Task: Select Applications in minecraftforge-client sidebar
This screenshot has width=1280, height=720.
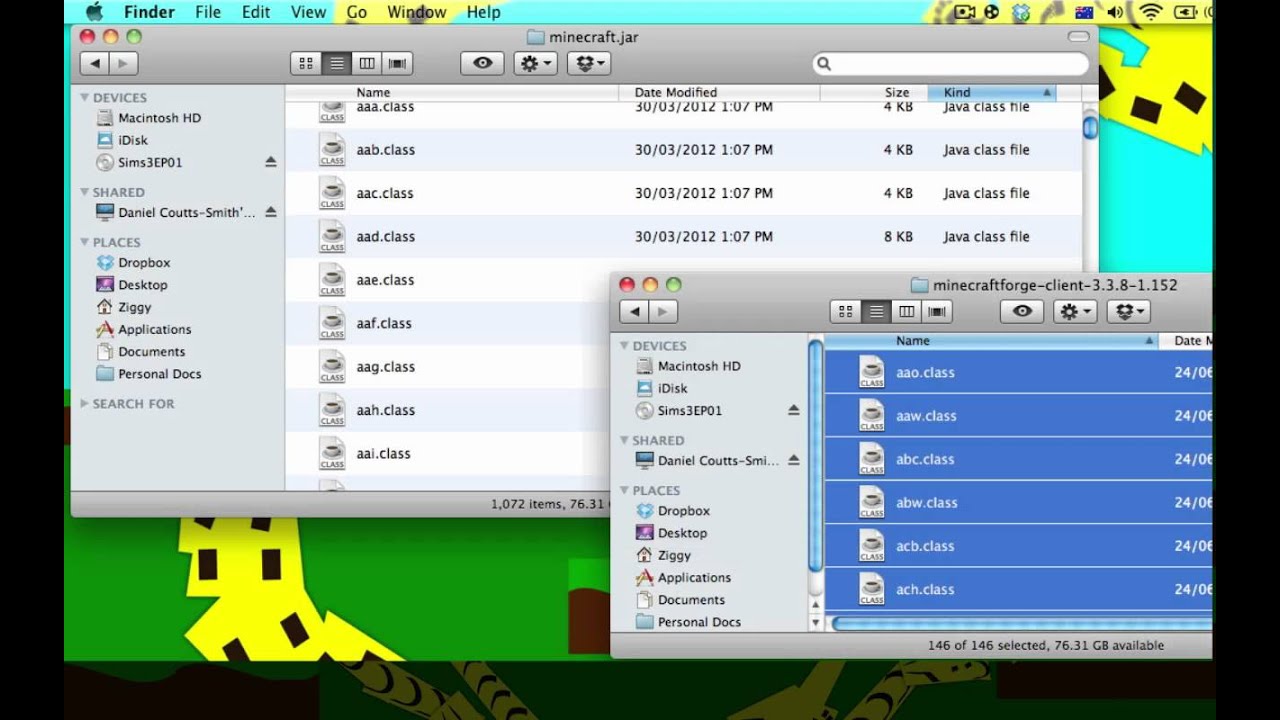Action: pyautogui.click(x=683, y=578)
